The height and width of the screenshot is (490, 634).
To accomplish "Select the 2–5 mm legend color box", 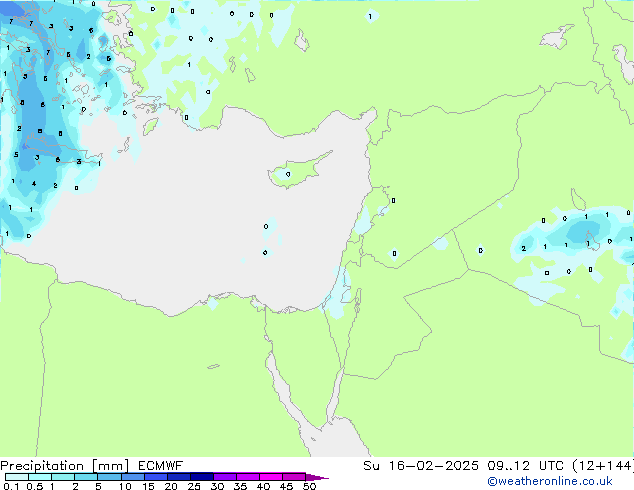I will pos(86,477).
